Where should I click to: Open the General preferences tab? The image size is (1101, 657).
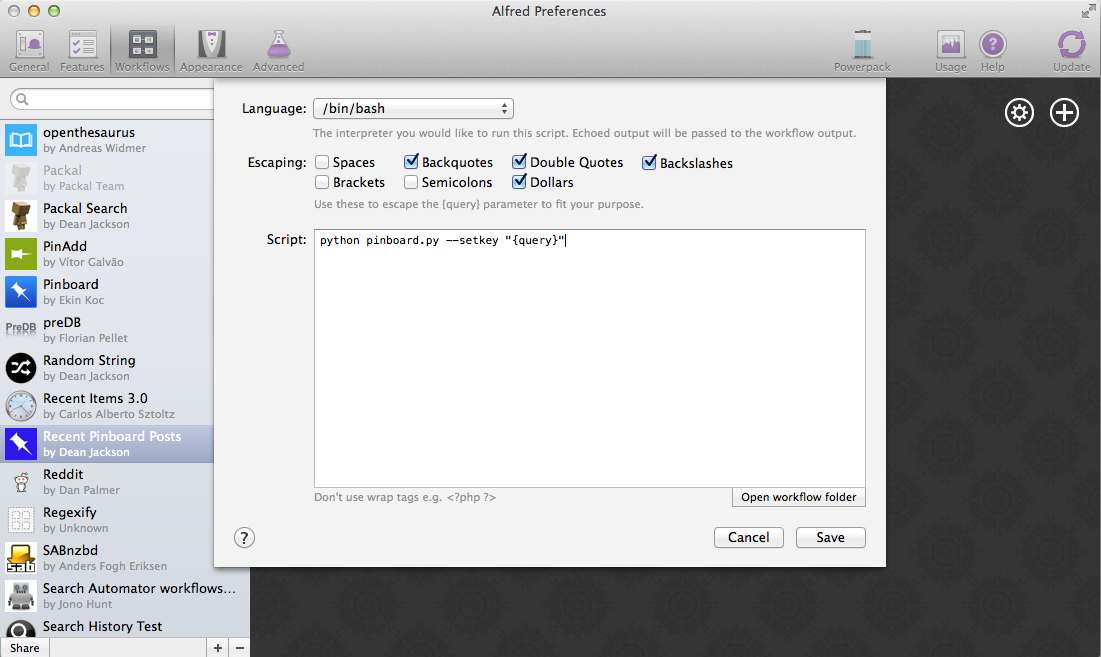pos(29,51)
